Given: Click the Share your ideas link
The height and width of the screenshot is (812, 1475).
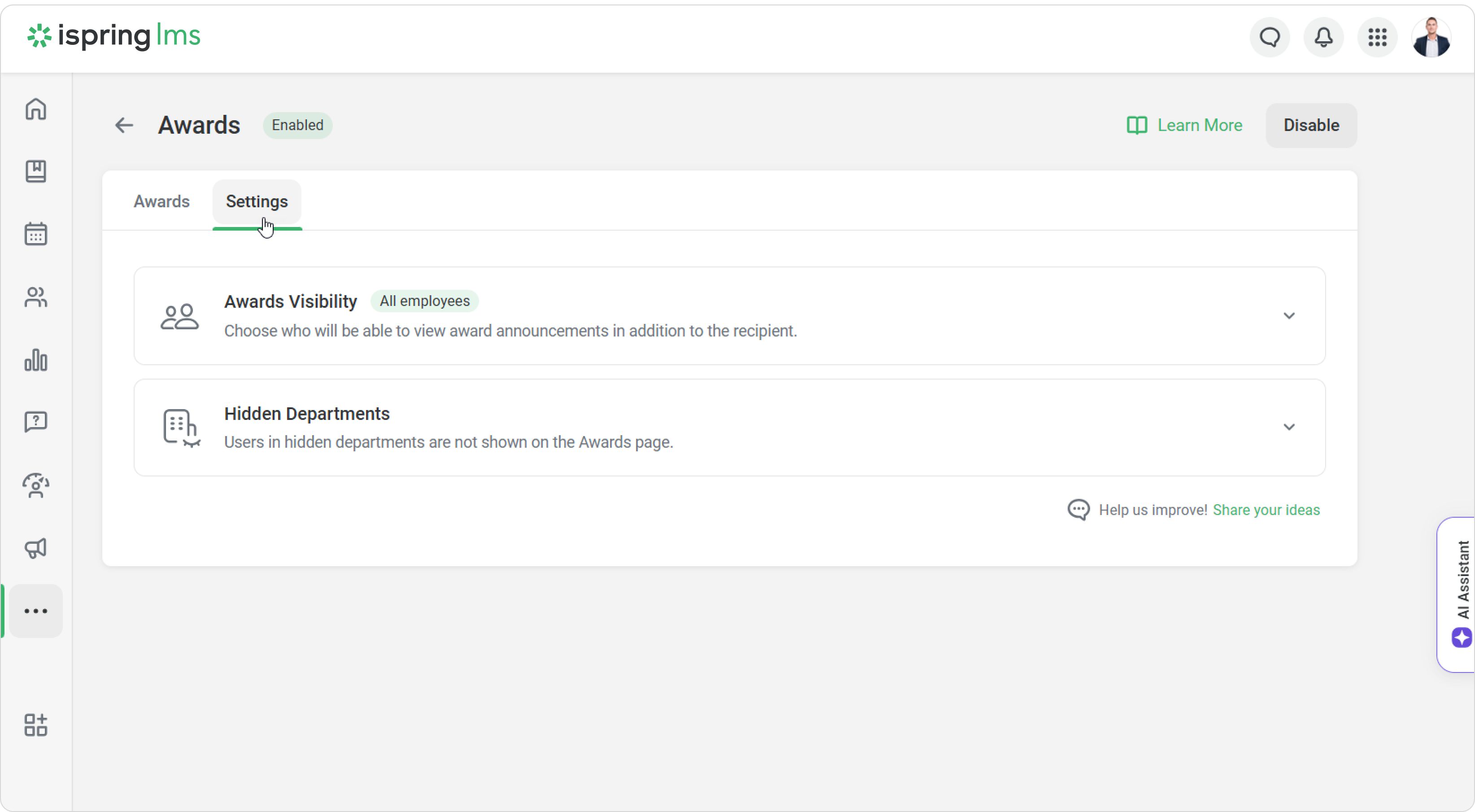Looking at the screenshot, I should pos(1266,510).
